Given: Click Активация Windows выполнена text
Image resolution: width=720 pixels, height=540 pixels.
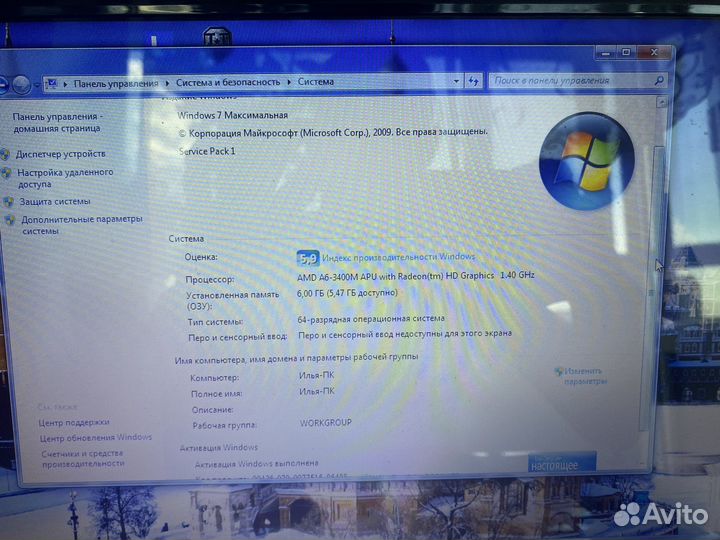Looking at the screenshot, I should click(257, 464).
